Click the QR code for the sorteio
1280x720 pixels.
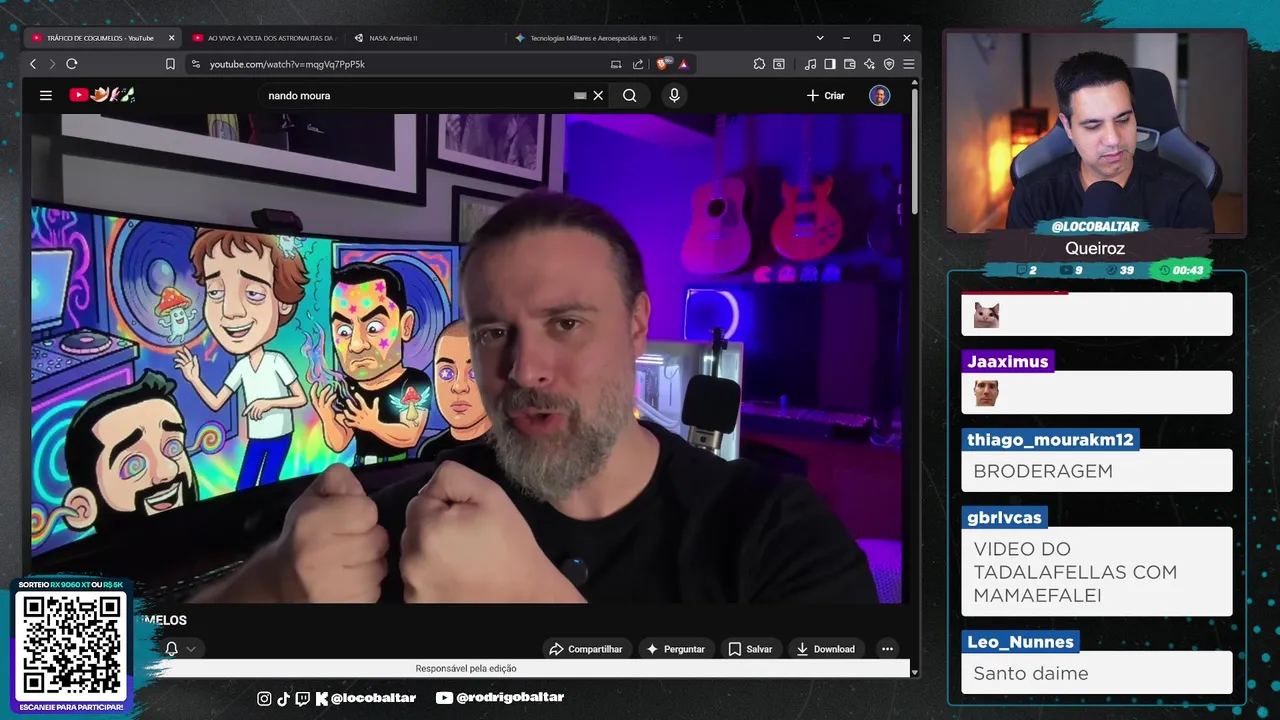[x=71, y=645]
